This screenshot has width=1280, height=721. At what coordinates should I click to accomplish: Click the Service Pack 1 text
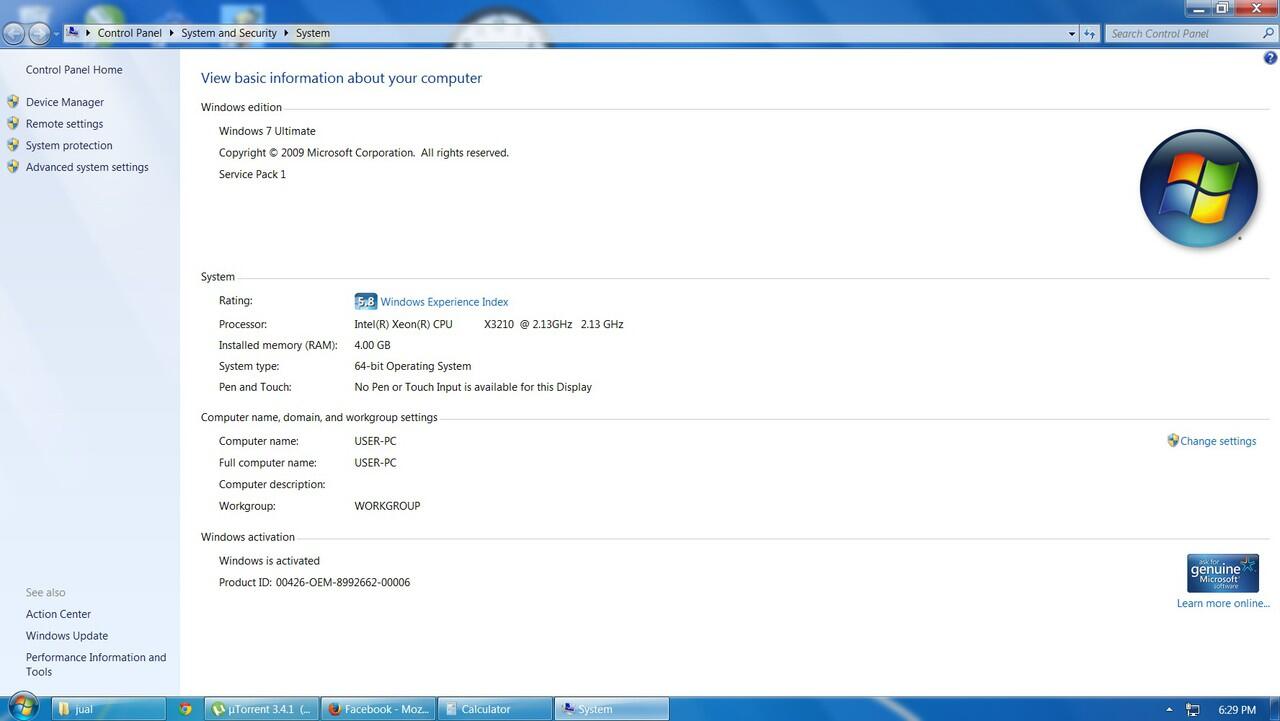[252, 174]
